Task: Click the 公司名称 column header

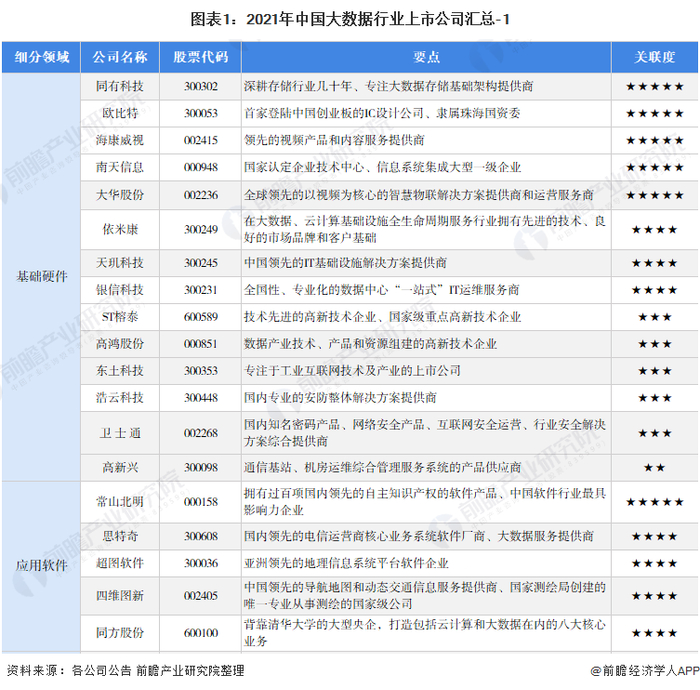Action: pyautogui.click(x=120, y=57)
